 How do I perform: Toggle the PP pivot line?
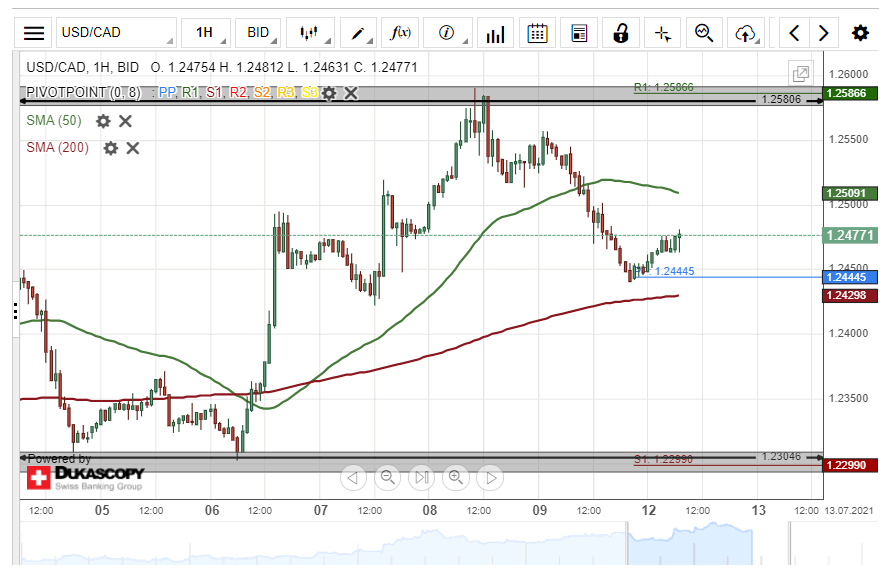coord(167,93)
